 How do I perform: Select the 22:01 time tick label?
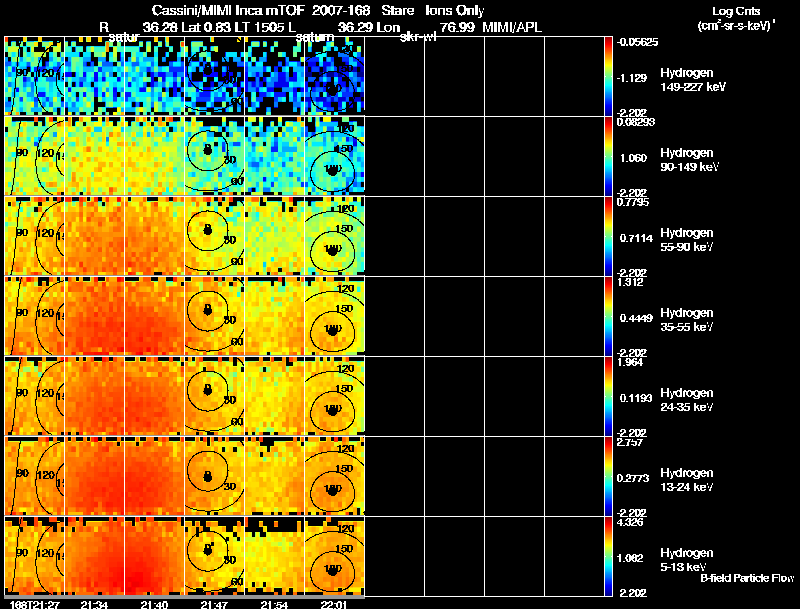334,605
